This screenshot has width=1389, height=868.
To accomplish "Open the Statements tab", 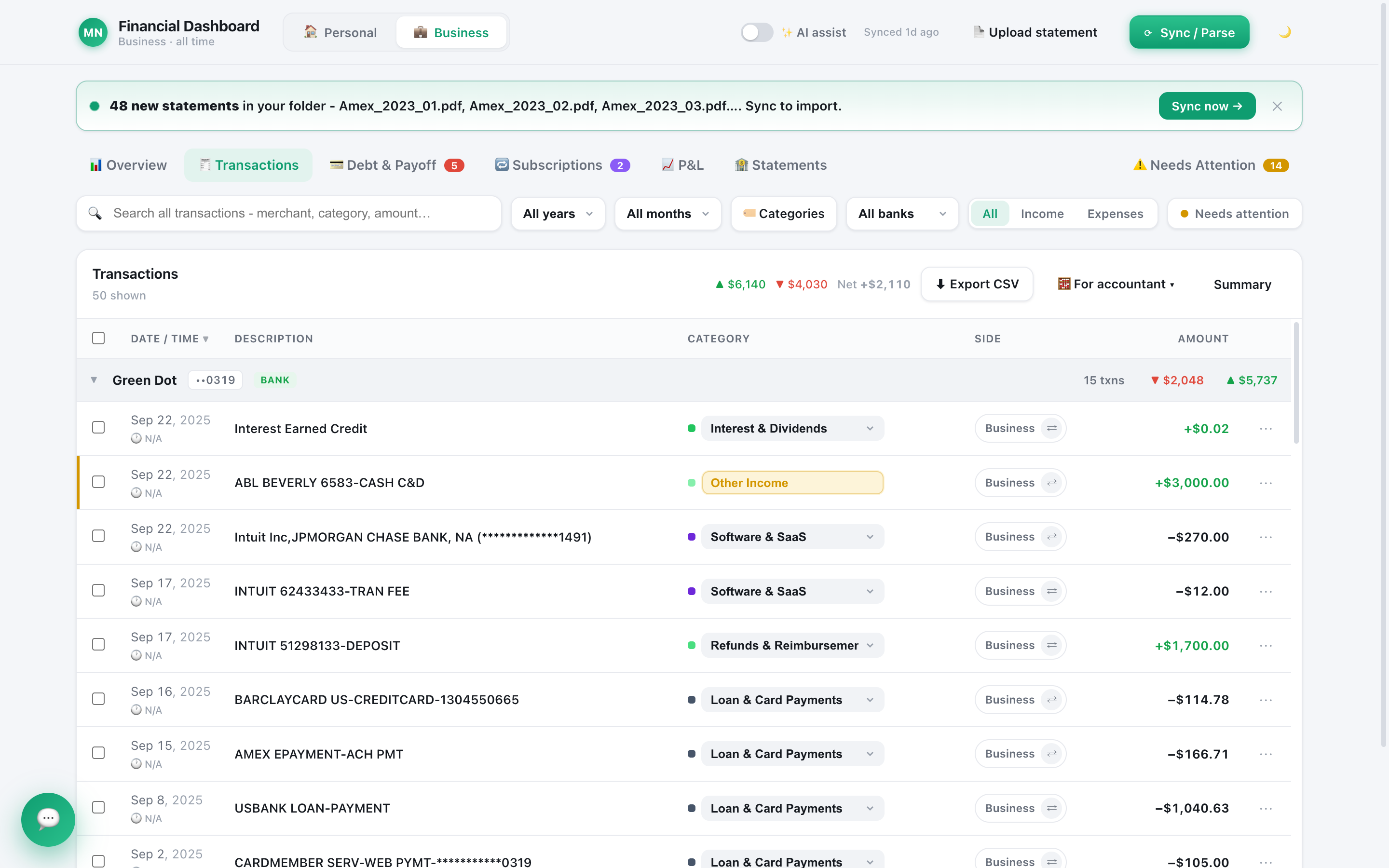I will tap(781, 165).
